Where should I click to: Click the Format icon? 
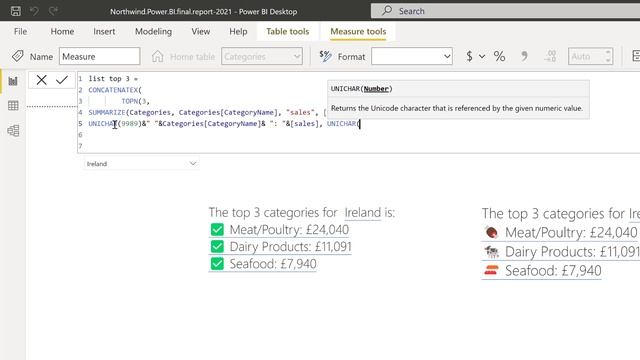point(325,56)
